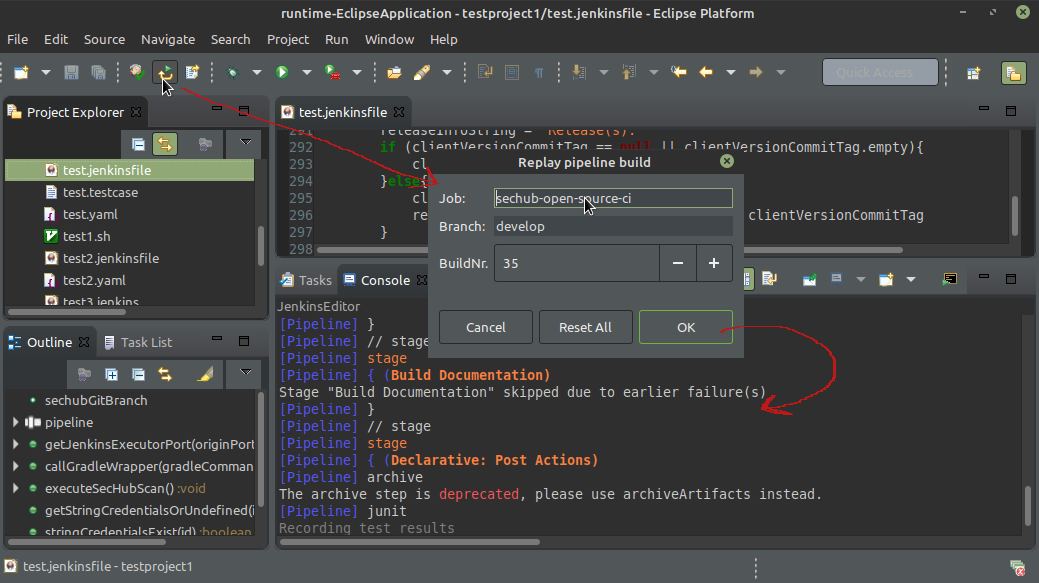1039x583 pixels.
Task: Click the Display Selected Console icon
Action: click(836, 279)
